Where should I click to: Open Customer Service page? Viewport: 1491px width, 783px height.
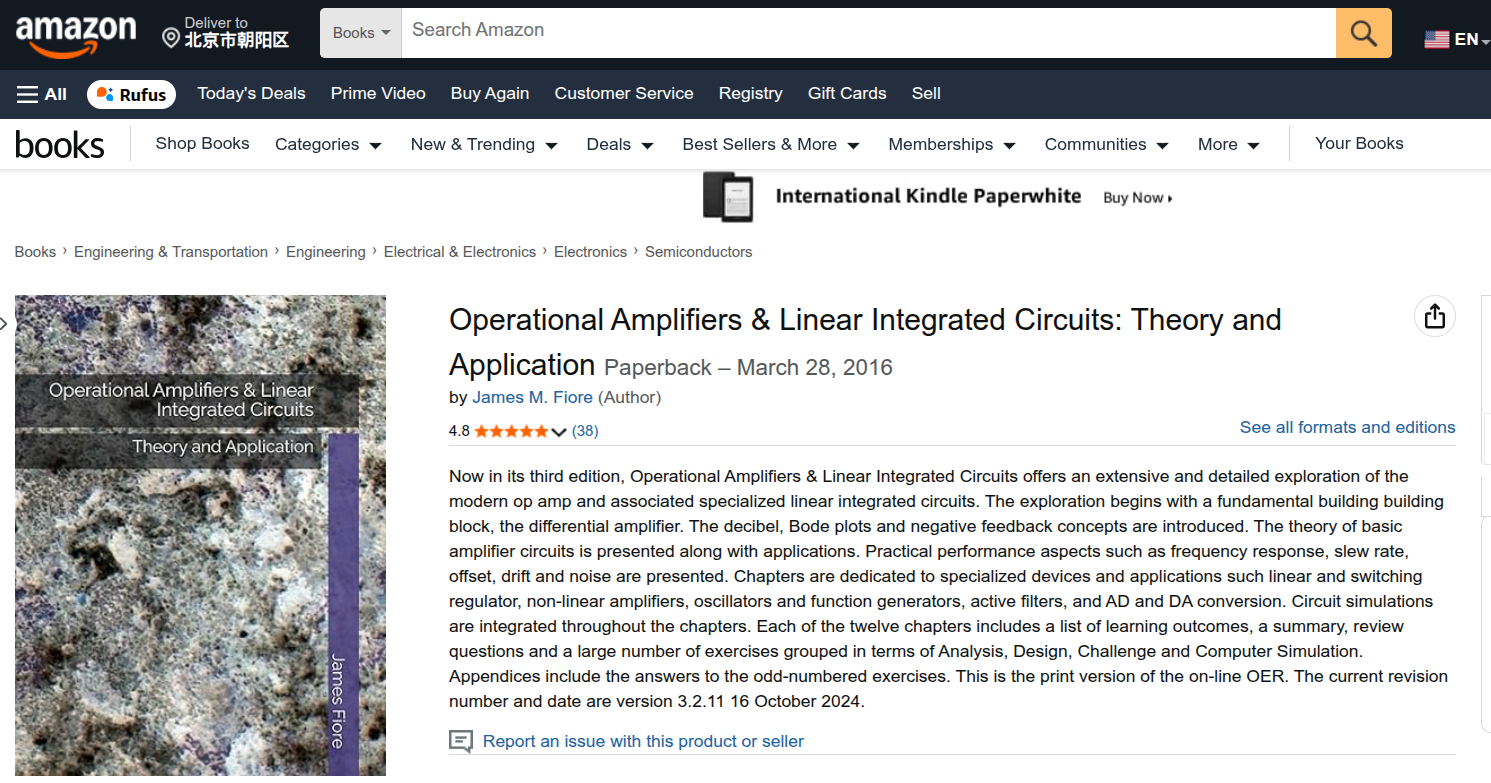coord(623,93)
